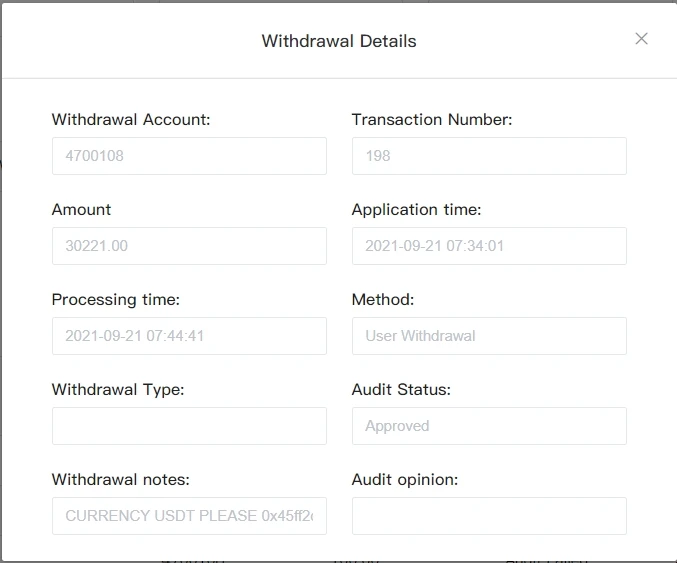Screen dimensions: 677x563
Task: Click the Processing time field
Action: (x=189, y=336)
